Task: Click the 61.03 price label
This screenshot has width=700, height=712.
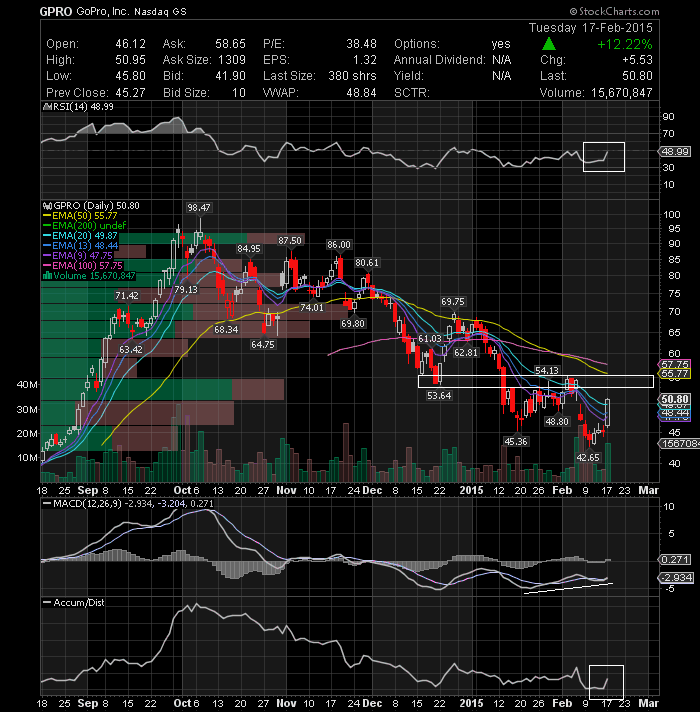Action: pos(429,338)
